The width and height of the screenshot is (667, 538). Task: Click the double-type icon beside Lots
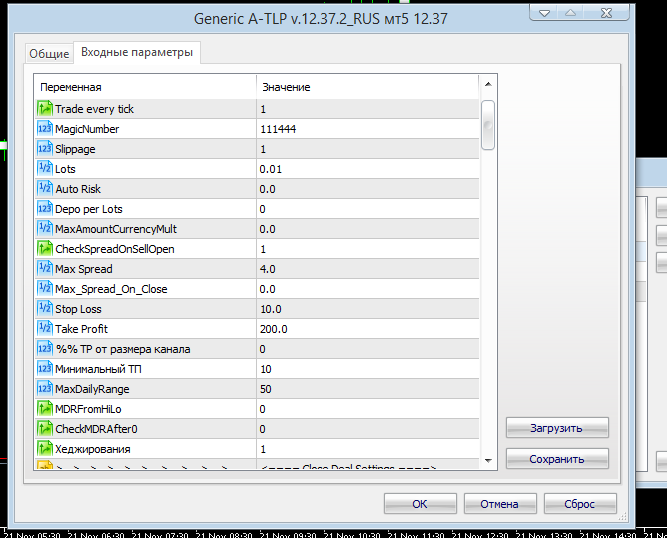(45, 169)
